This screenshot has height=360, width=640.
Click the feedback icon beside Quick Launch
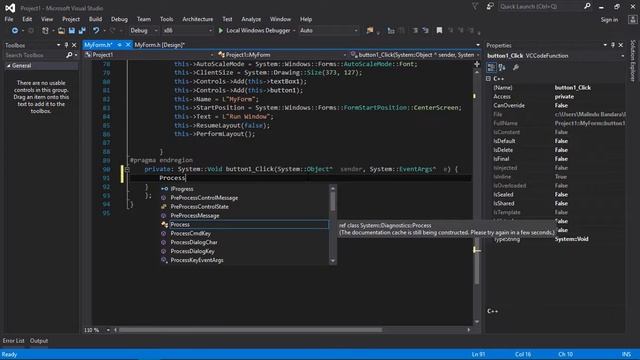490,6
